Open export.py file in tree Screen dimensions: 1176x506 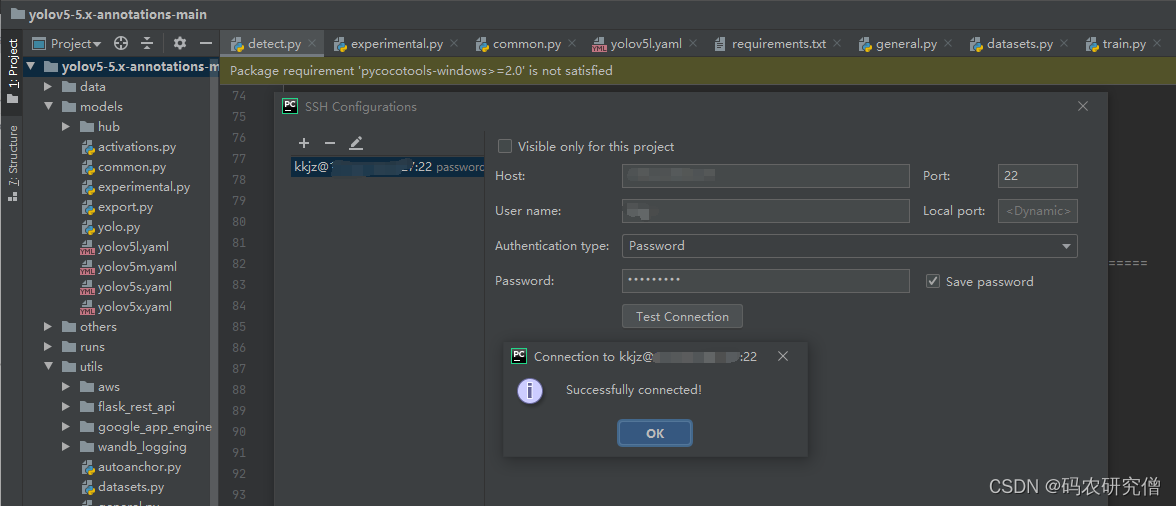(x=117, y=207)
